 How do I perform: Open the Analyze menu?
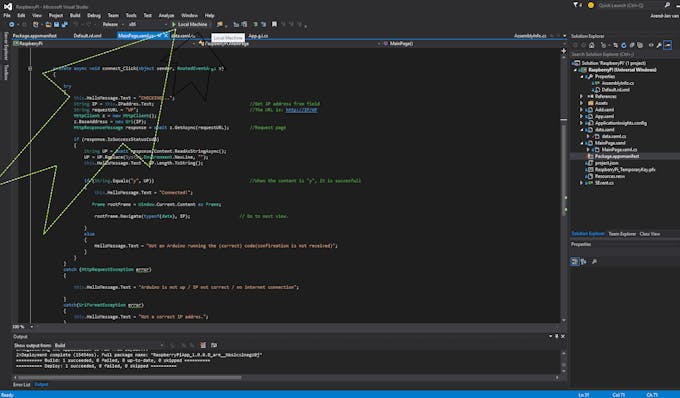166,15
